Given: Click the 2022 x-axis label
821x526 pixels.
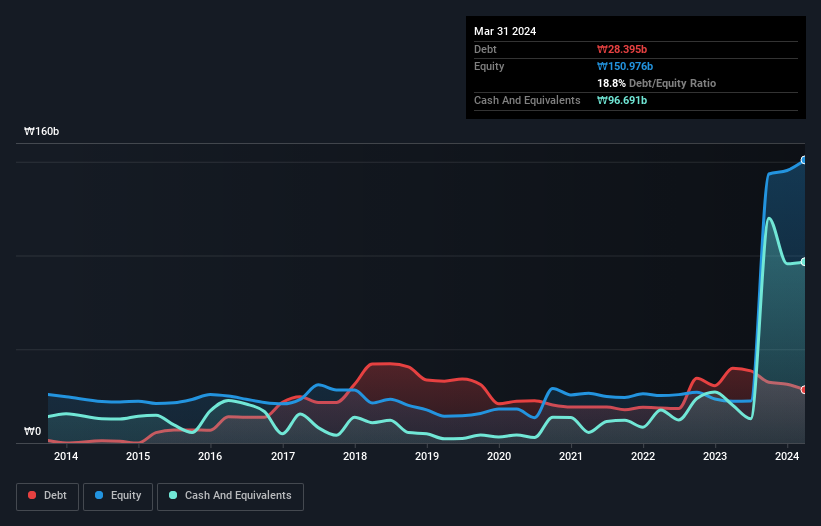Looking at the screenshot, I should [643, 456].
